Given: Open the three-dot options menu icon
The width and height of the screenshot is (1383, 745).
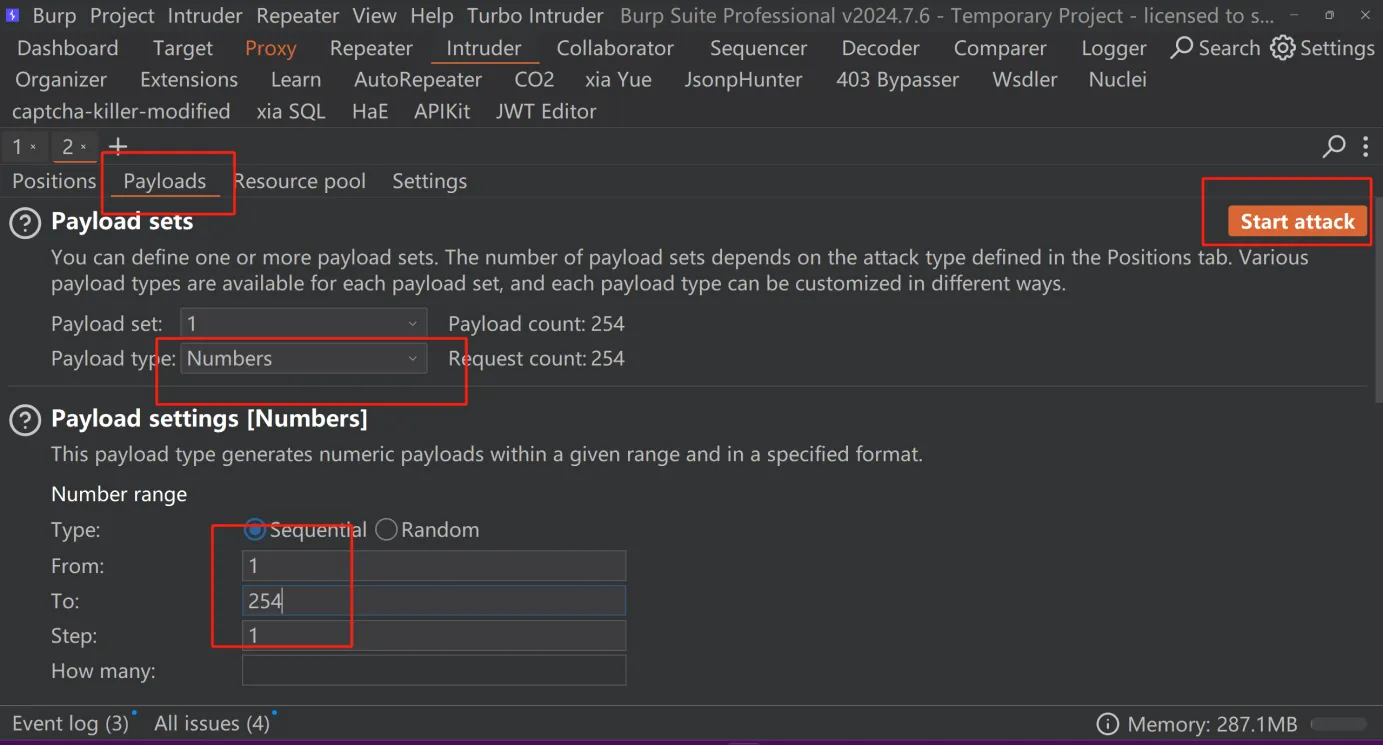Looking at the screenshot, I should pos(1365,147).
